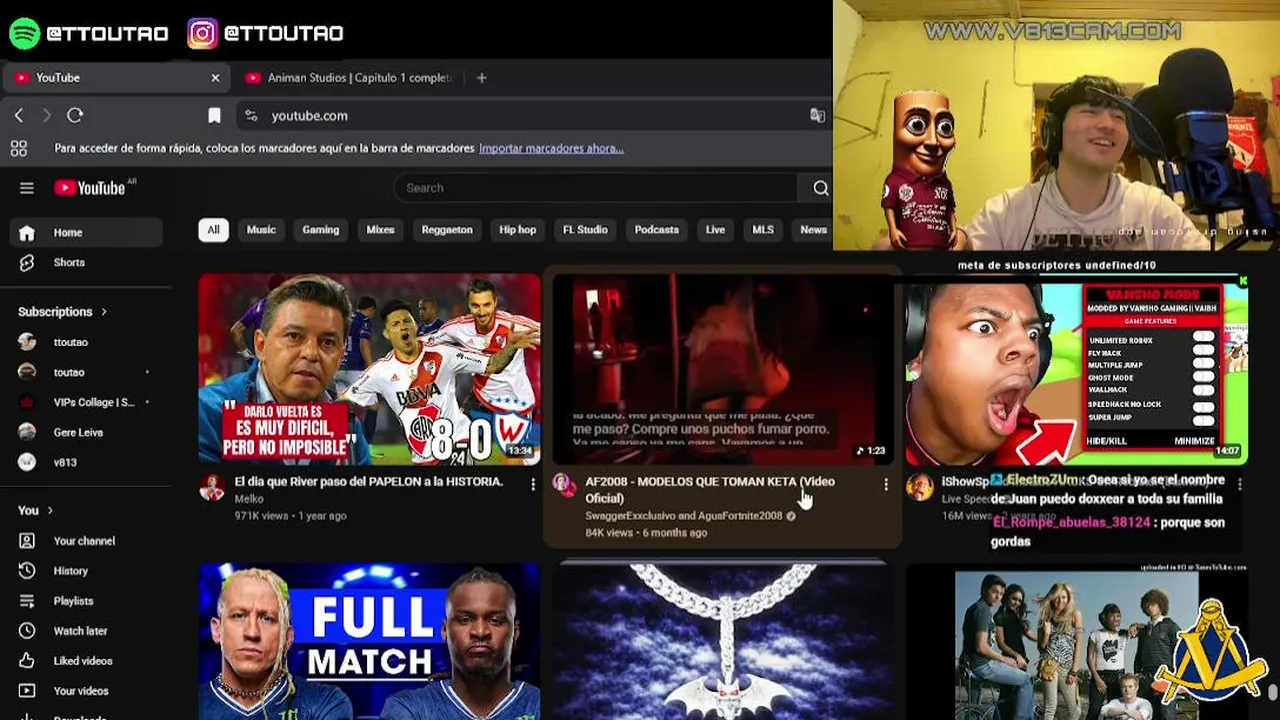Open Watch later in the sidebar
Image resolution: width=1280 pixels, height=720 pixels.
tap(86, 631)
